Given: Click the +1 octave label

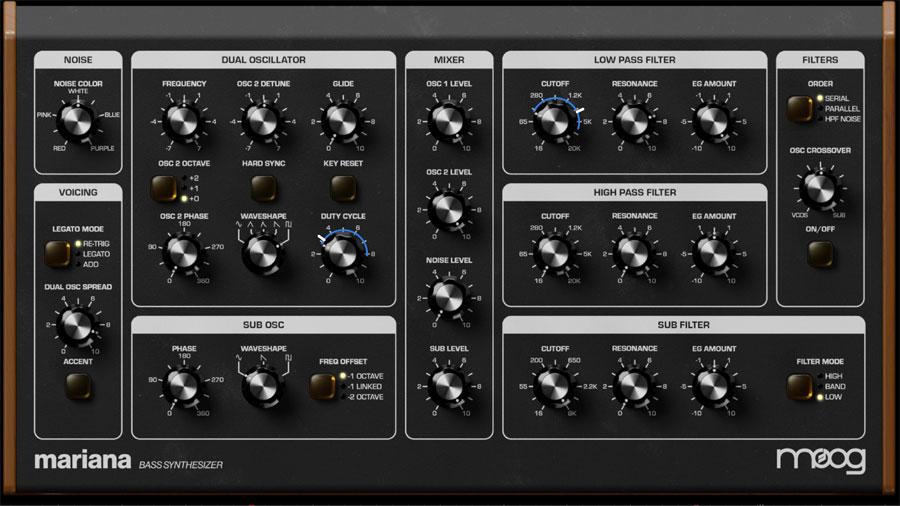Looking at the screenshot, I should [194, 189].
